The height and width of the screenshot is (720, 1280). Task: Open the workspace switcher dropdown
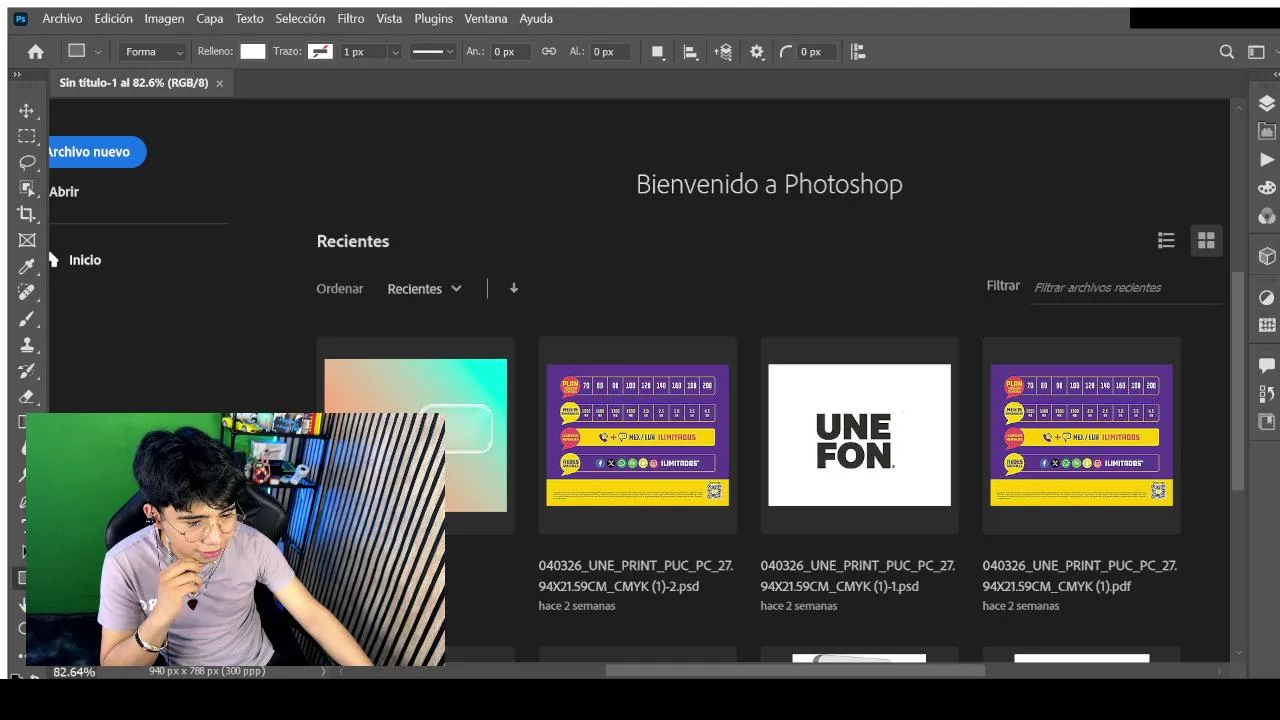pyautogui.click(x=1256, y=52)
